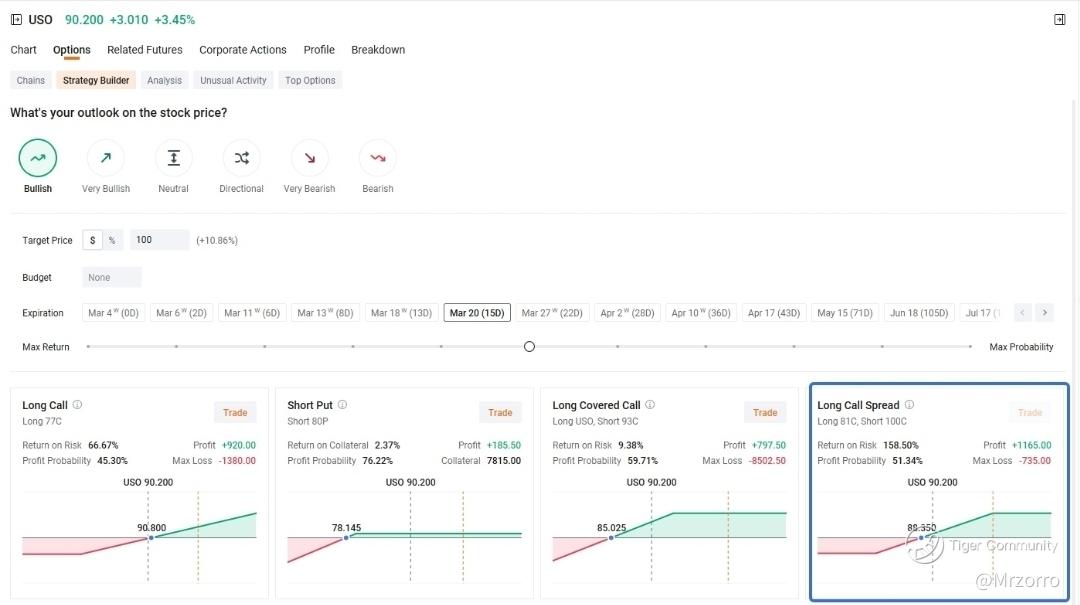Viewport: 1080px width, 605px height.
Task: Open the Related Futures tab
Action: 145,50
